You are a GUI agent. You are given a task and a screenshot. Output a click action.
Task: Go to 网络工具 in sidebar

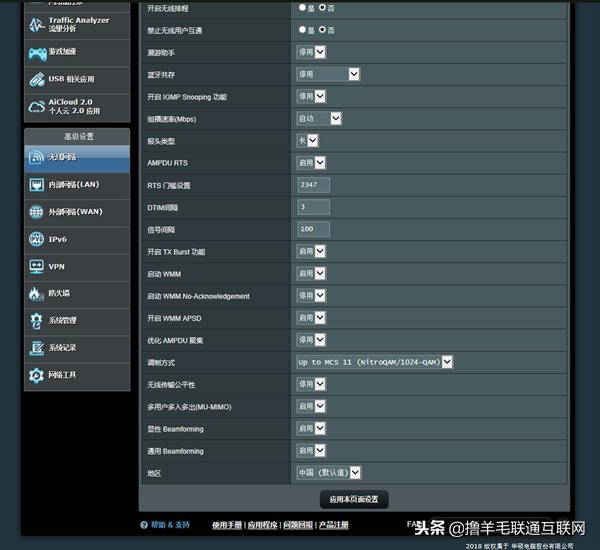click(77, 376)
